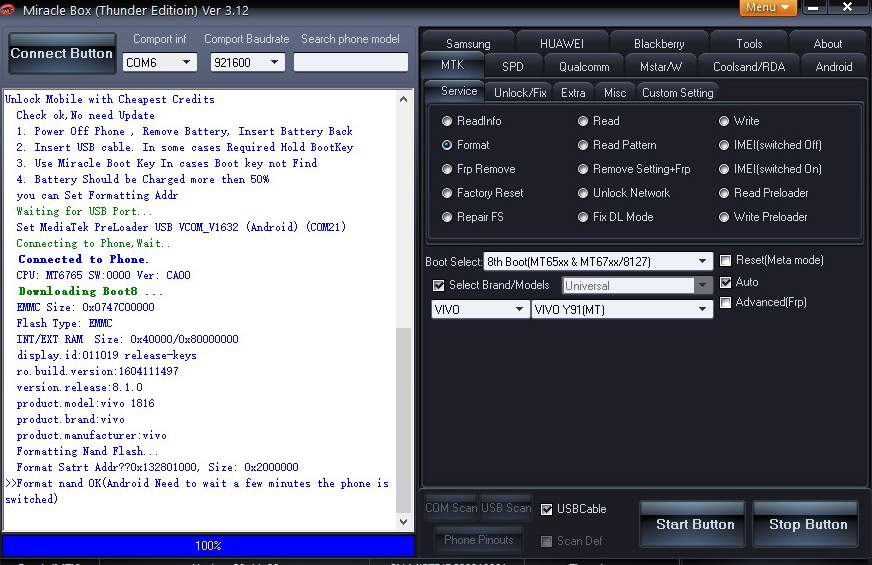
Task: Open the VIVO brand dropdown
Action: pyautogui.click(x=479, y=309)
